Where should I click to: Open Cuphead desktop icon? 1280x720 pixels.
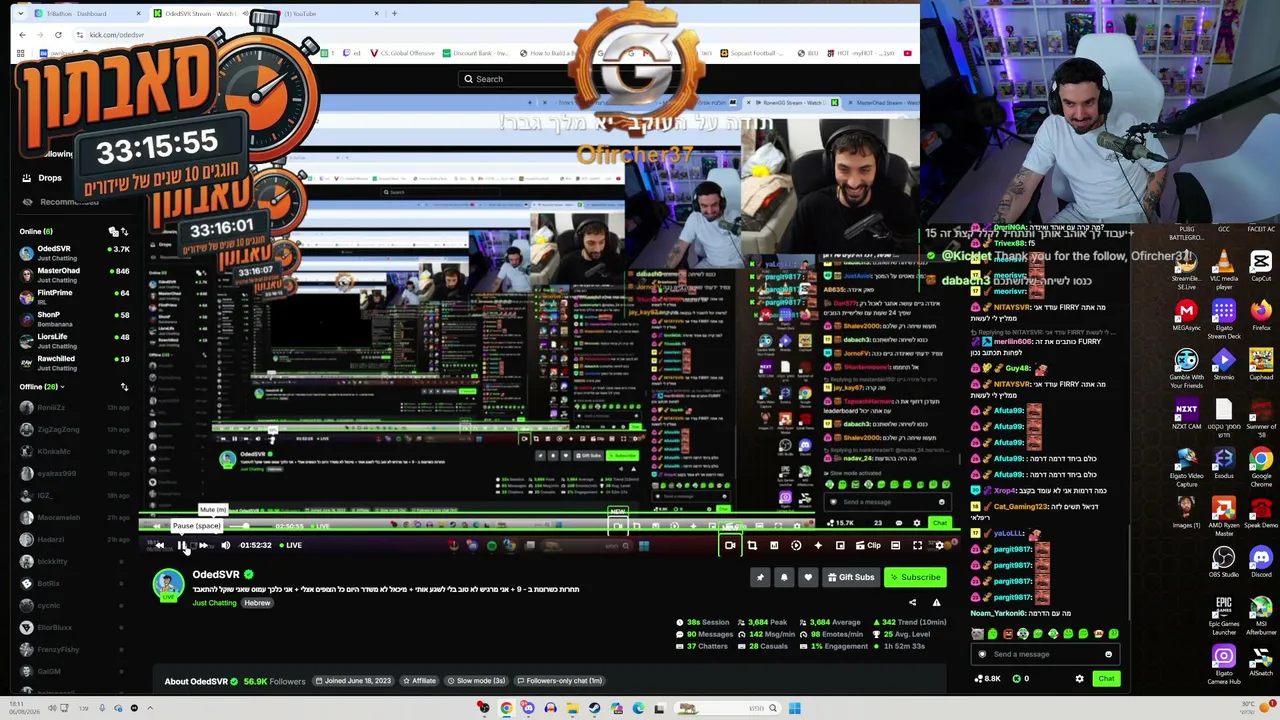coord(1261,364)
